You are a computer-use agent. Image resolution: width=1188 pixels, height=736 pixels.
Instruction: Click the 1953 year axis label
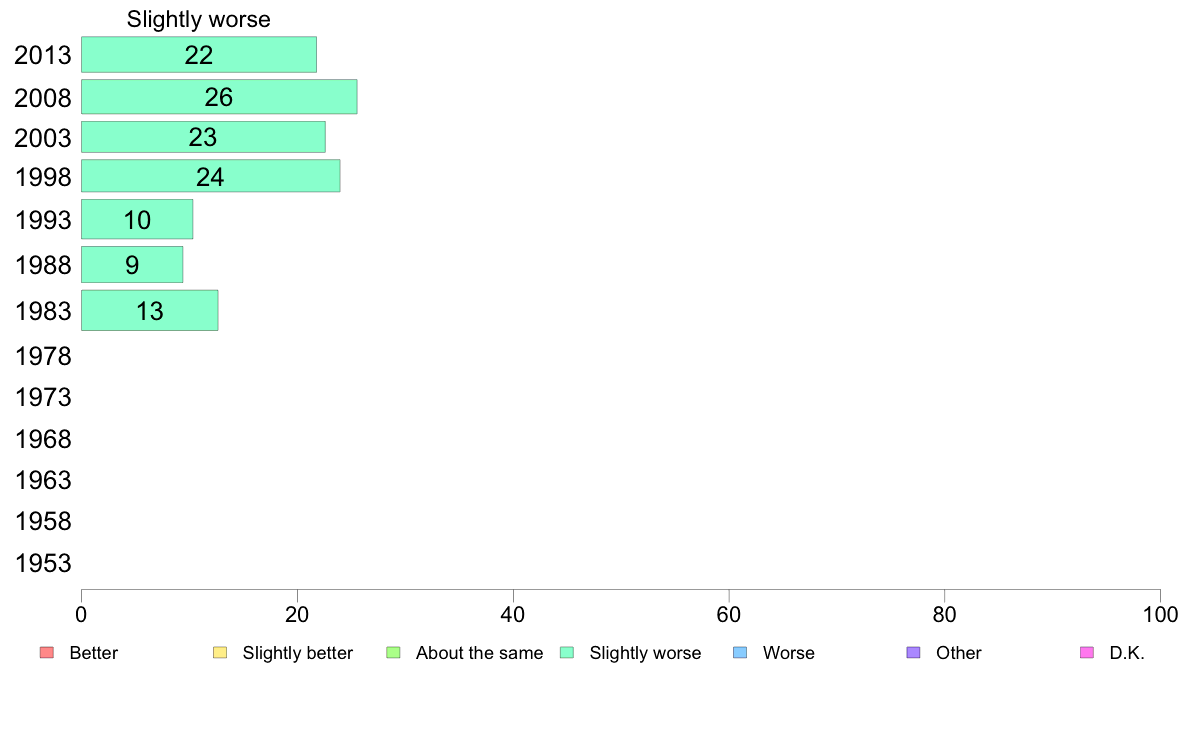click(x=43, y=563)
